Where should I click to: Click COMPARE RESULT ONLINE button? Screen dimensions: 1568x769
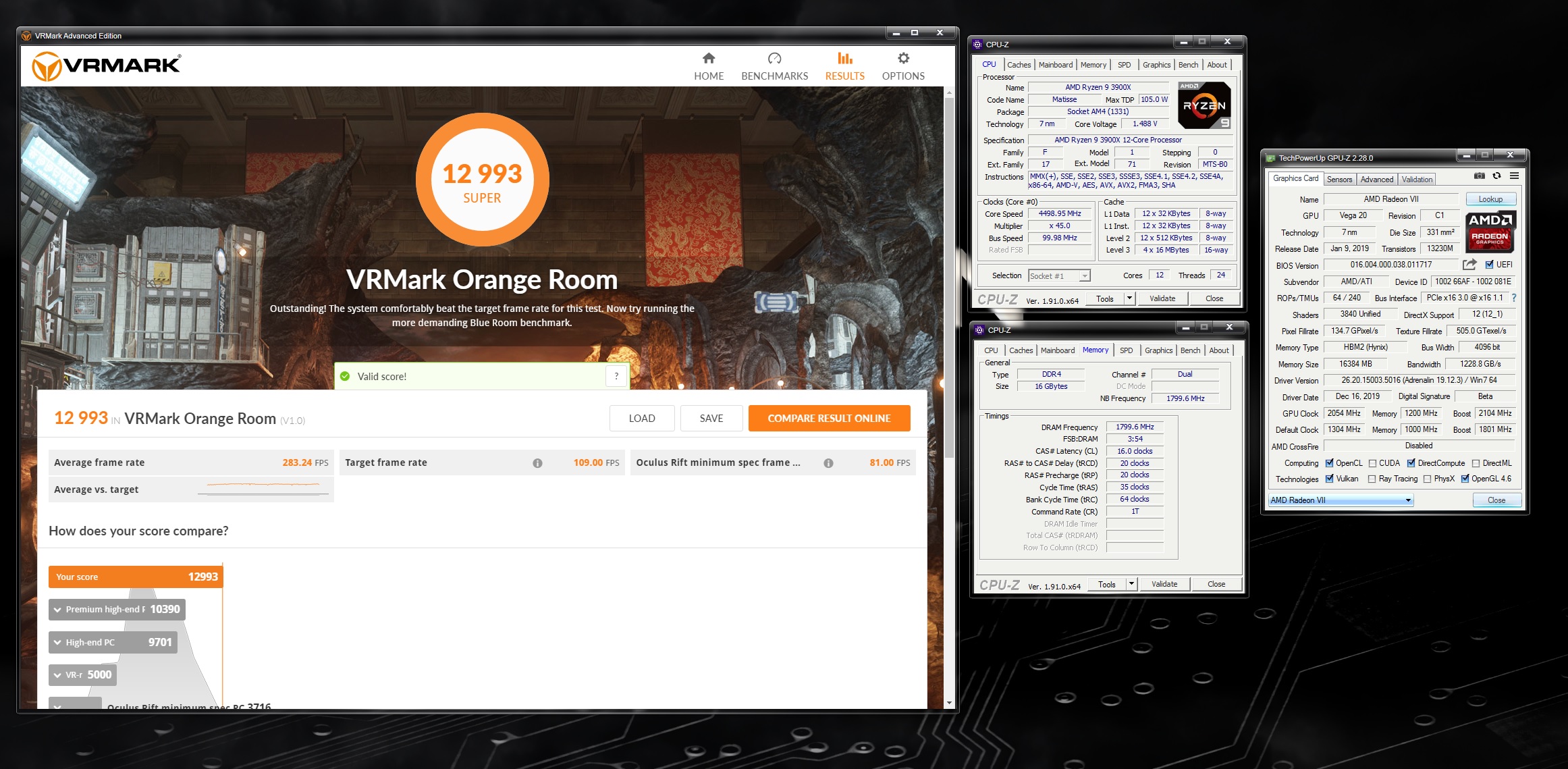[x=829, y=418]
